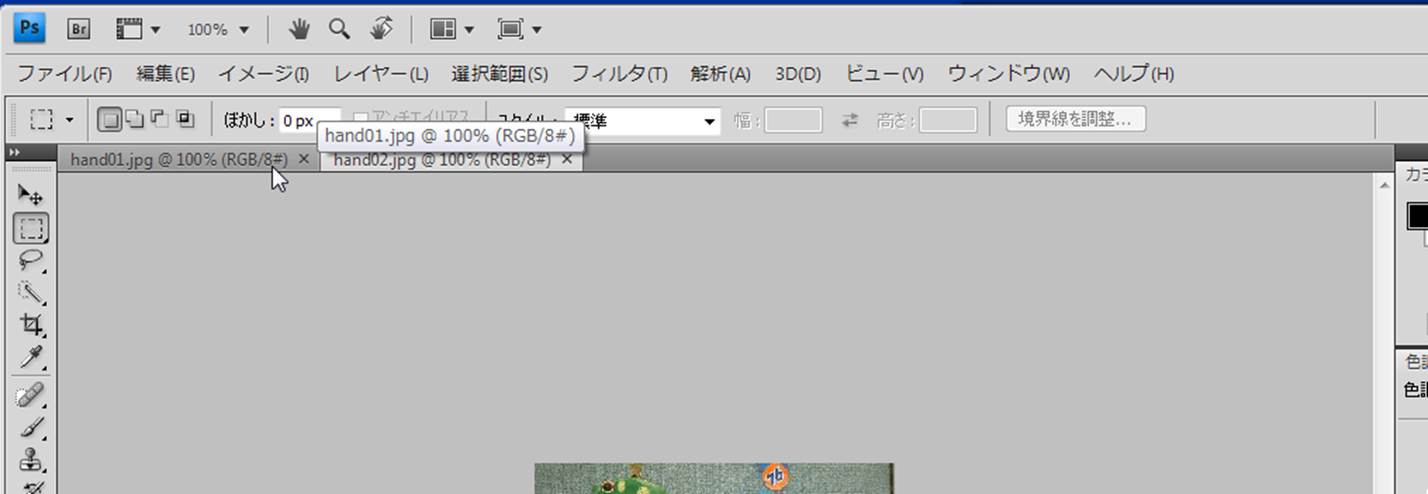Select the Spot Healing Brush tool
This screenshot has height=494, width=1428.
pos(31,394)
